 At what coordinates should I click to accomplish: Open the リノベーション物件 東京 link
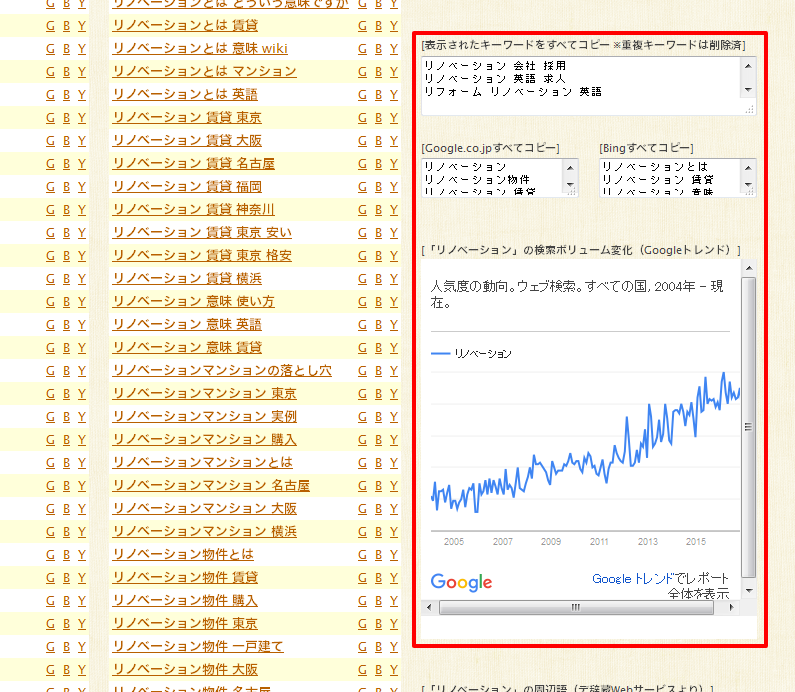pos(185,624)
